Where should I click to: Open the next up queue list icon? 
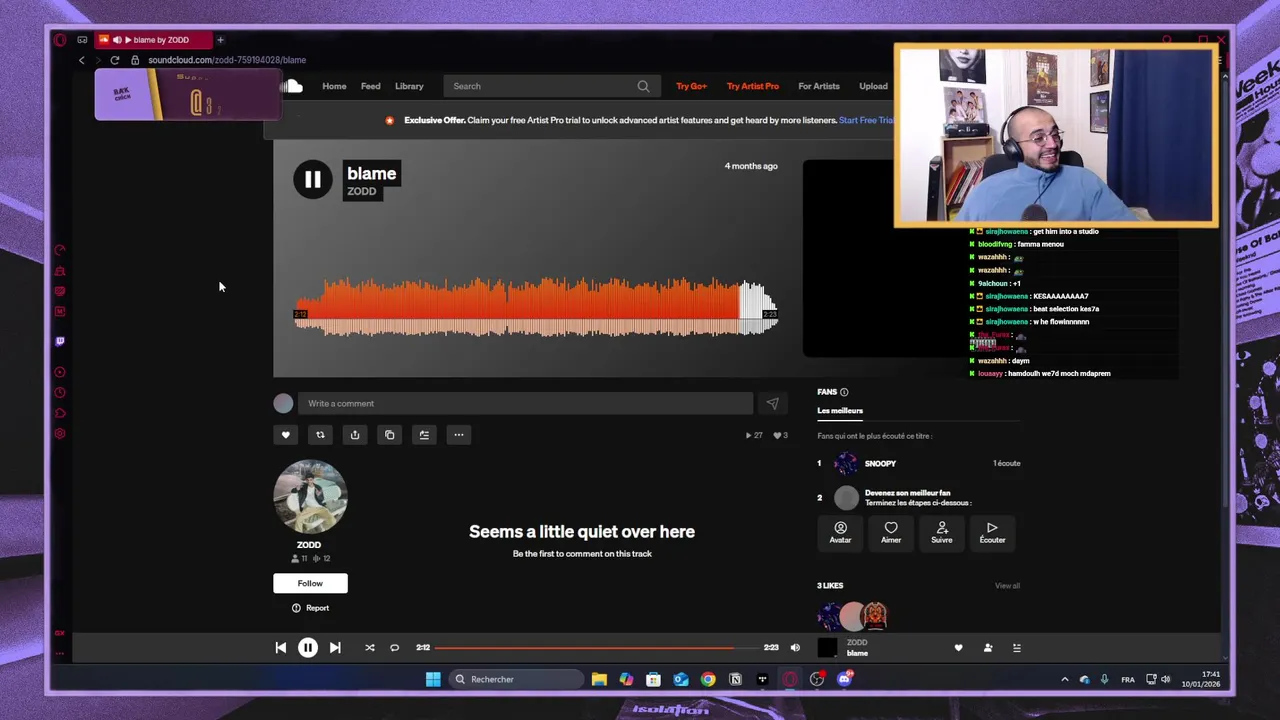(x=1017, y=648)
